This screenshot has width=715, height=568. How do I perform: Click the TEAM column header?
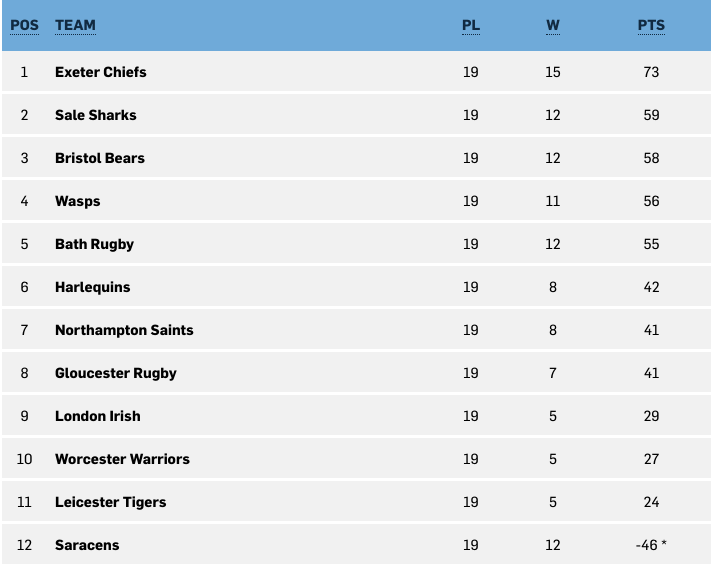point(75,25)
